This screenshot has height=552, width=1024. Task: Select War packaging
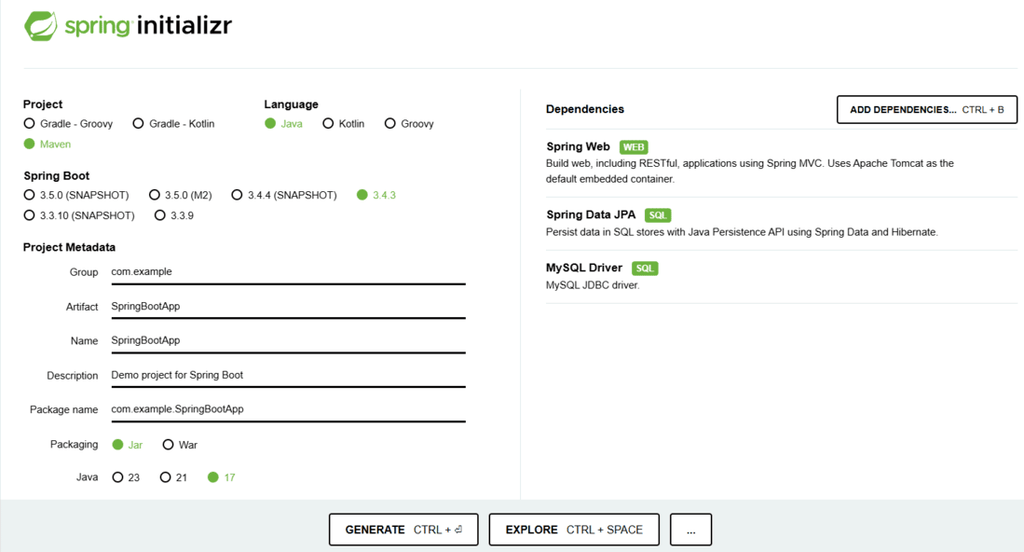tap(180, 445)
